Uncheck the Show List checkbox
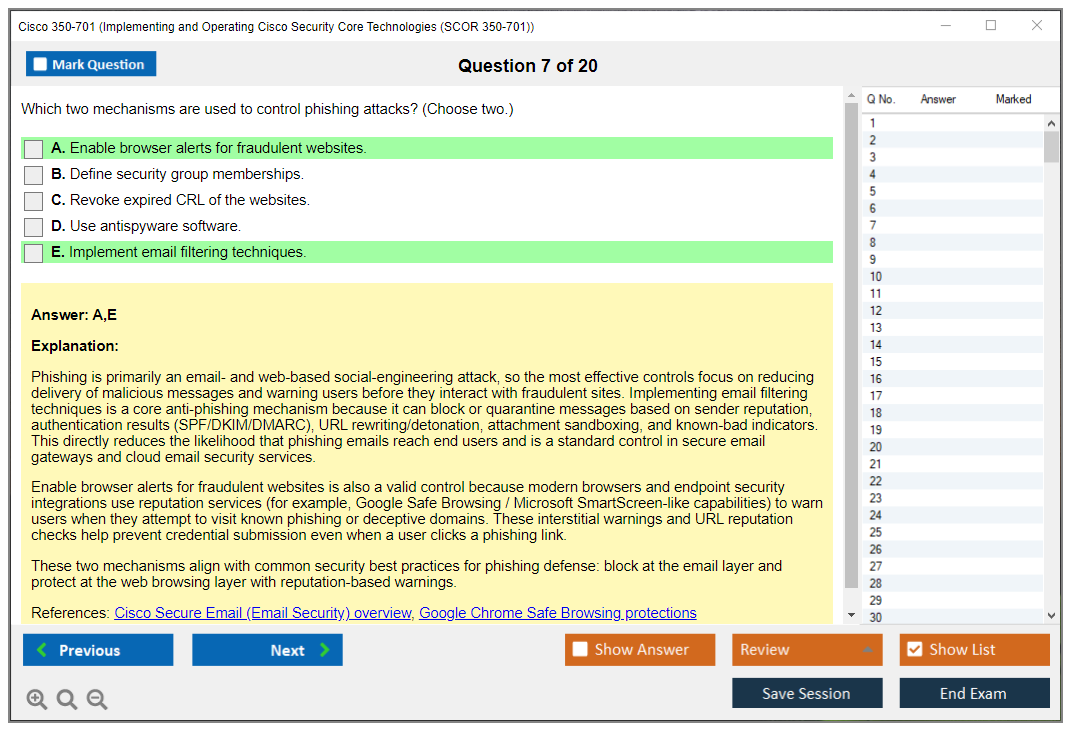 tap(914, 650)
